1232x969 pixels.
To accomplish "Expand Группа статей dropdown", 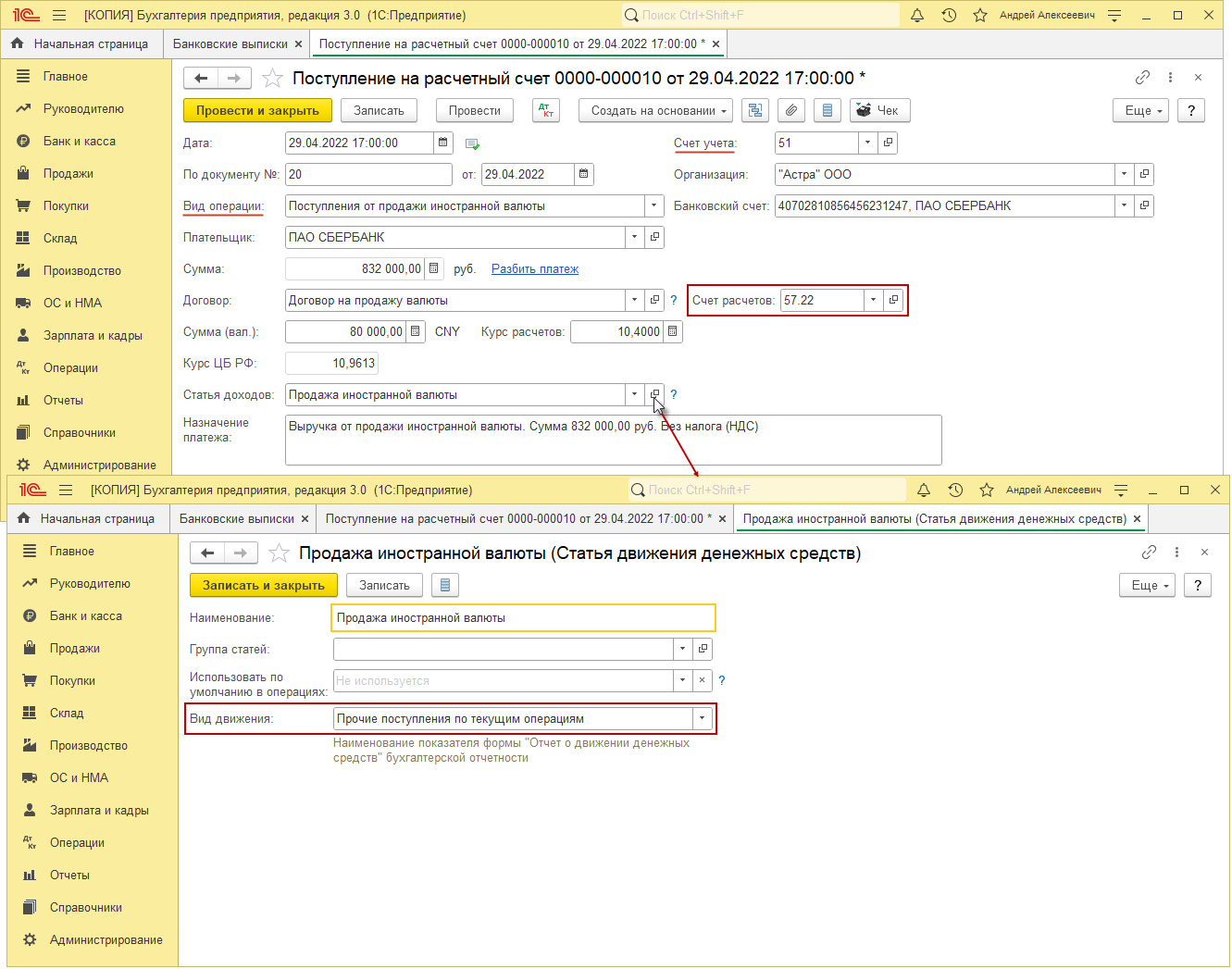I will pyautogui.click(x=682, y=649).
